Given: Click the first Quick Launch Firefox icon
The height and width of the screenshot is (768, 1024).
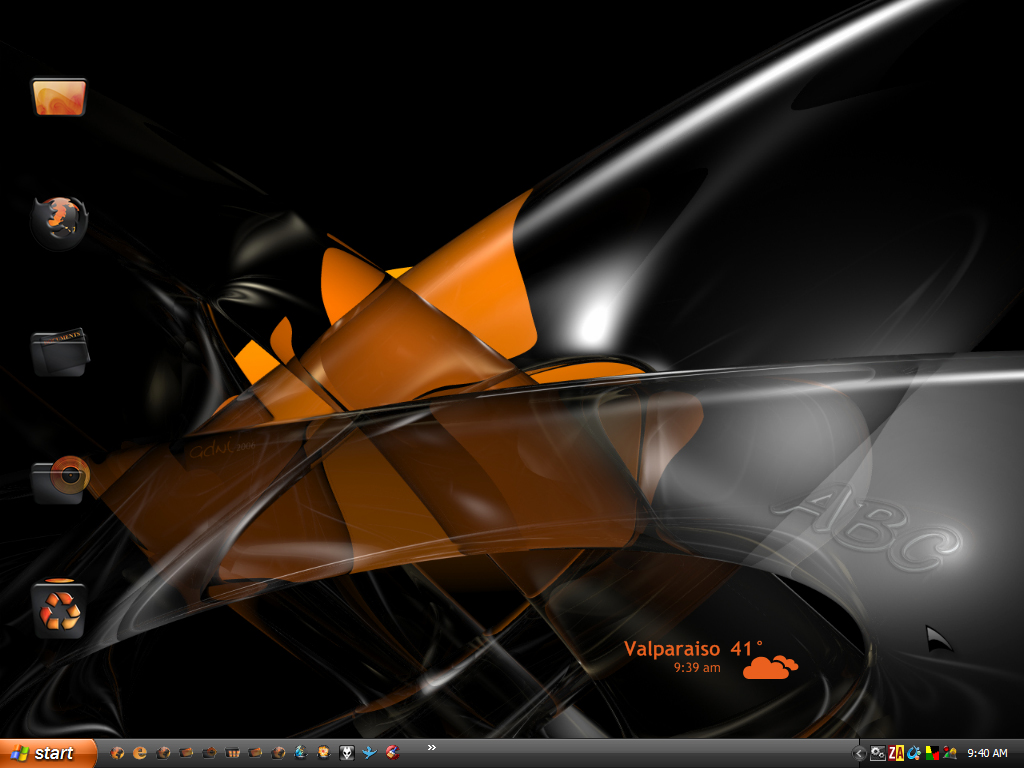Looking at the screenshot, I should 118,753.
